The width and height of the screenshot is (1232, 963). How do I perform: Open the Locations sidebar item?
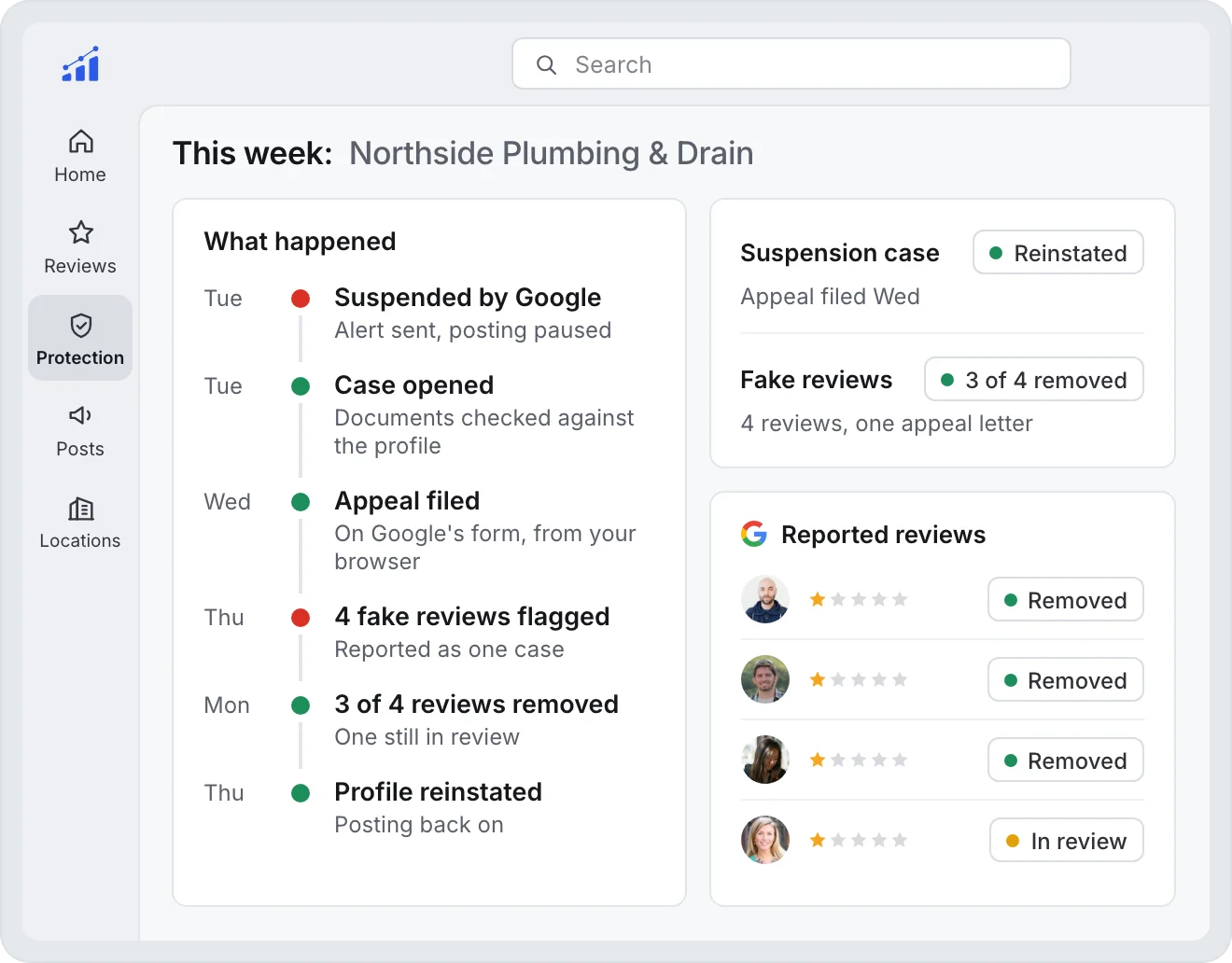tap(80, 523)
